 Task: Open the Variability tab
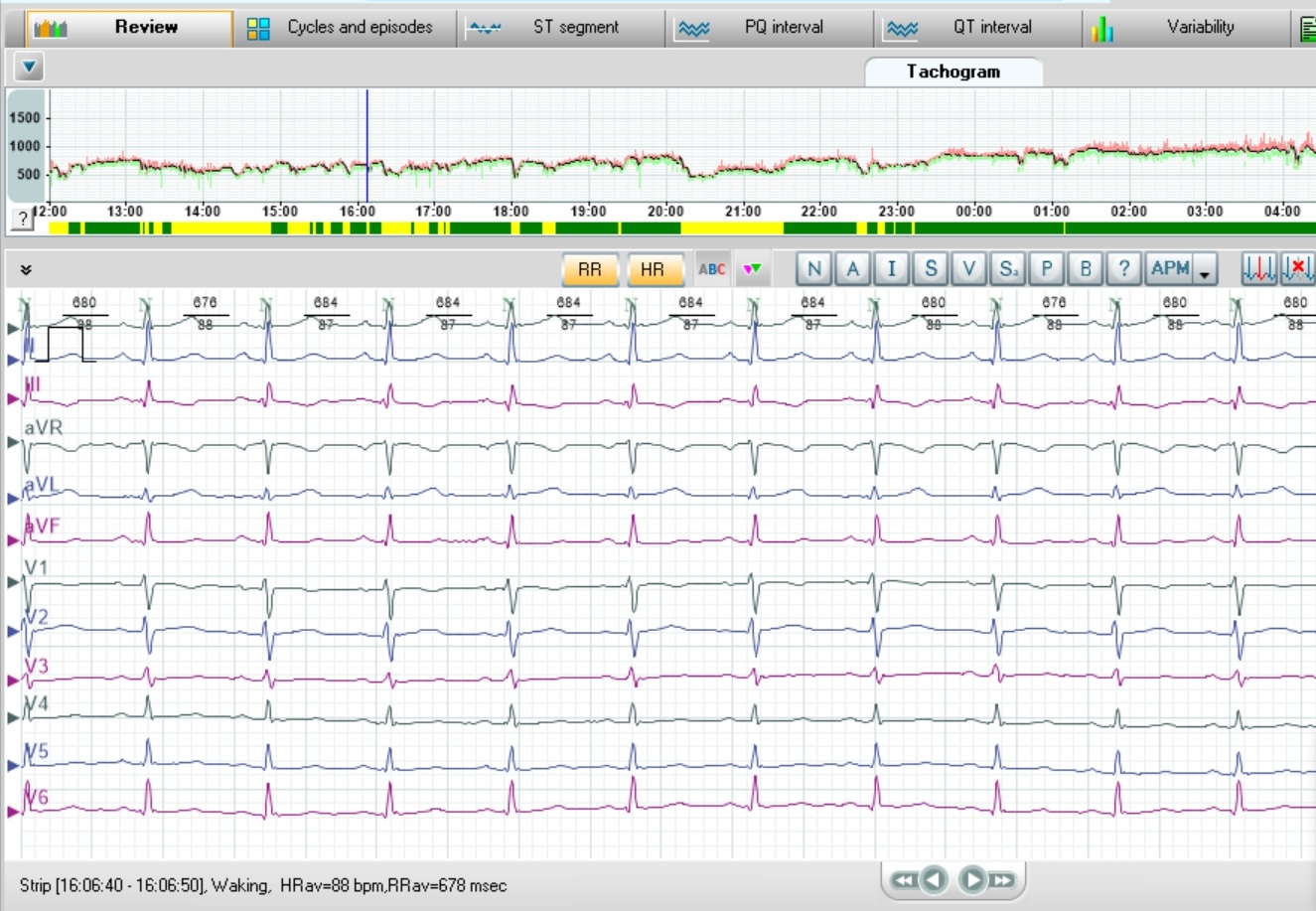1185,28
